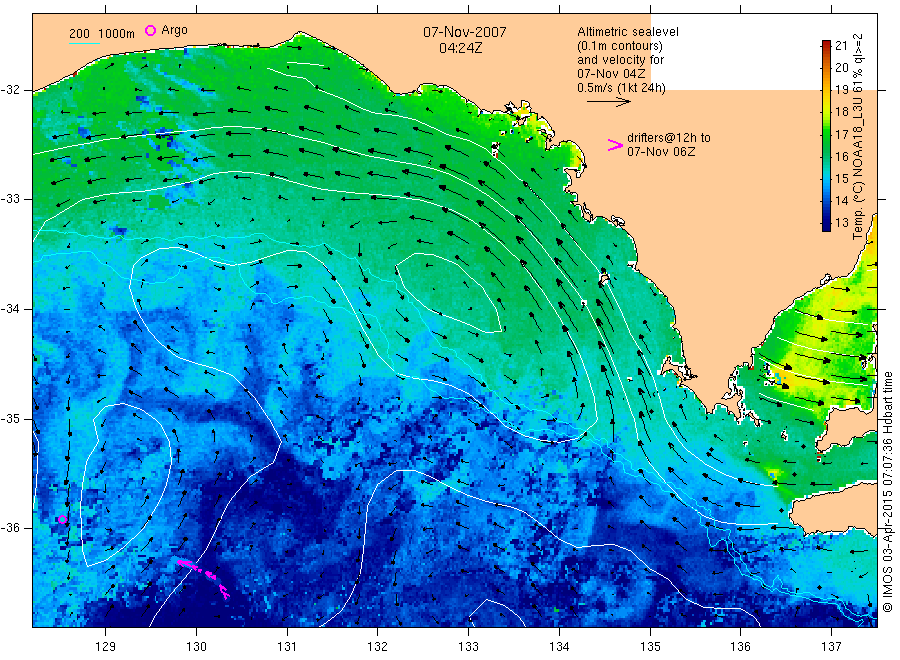Click the 'drifters@12h to' label
The image size is (900, 660).
(x=669, y=138)
